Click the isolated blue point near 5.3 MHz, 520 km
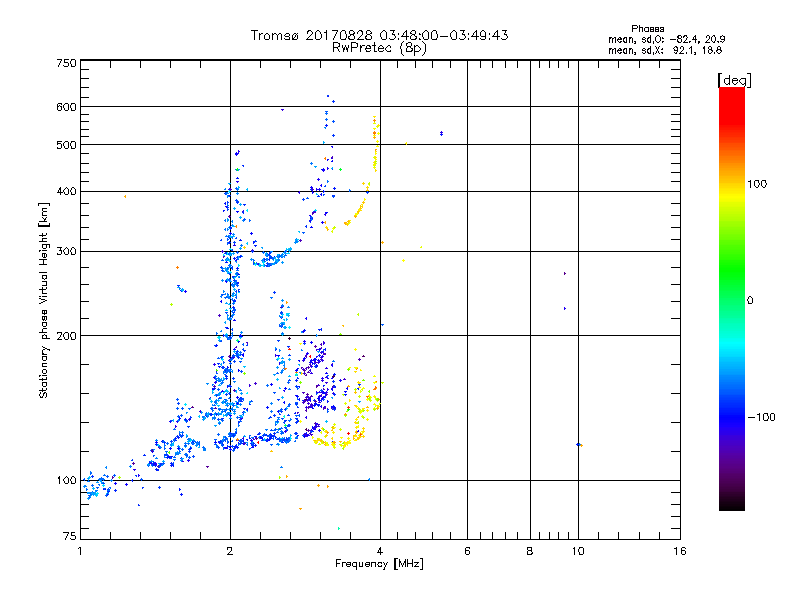 click(441, 134)
